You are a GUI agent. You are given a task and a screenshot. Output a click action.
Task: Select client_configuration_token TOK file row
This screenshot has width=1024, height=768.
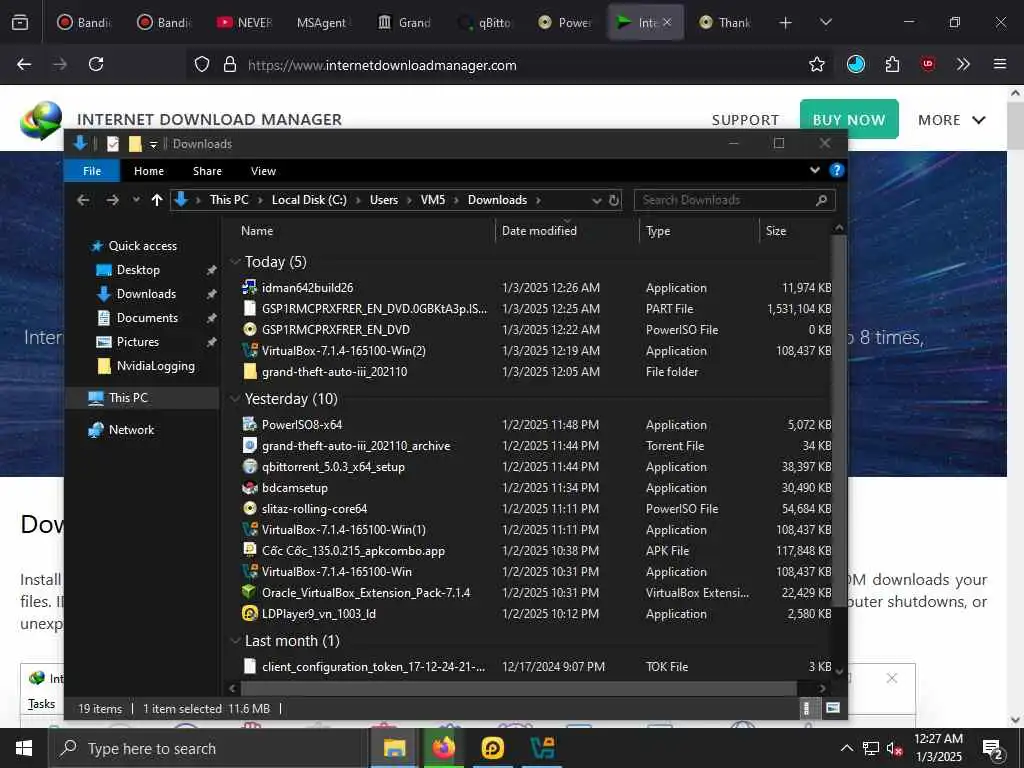(x=536, y=666)
